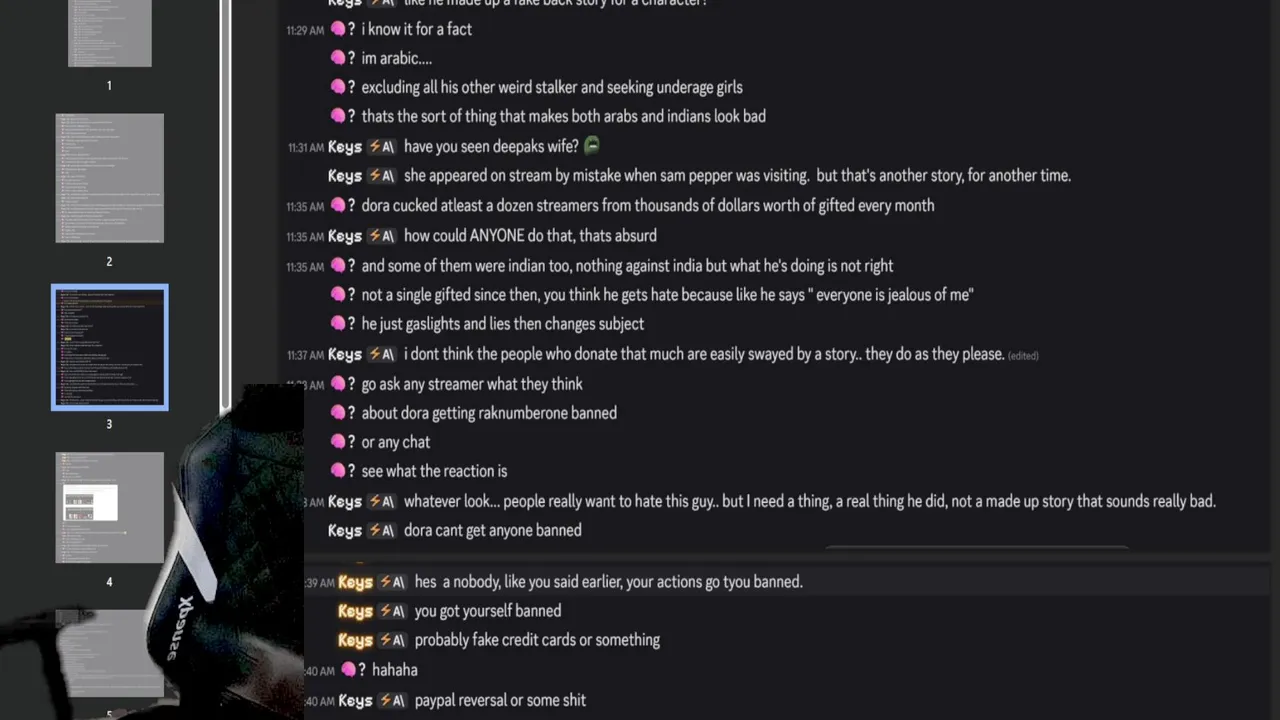The height and width of the screenshot is (720, 1280).
Task: Click lightning badge on 'paypal reversal' message
Action: click(392, 700)
